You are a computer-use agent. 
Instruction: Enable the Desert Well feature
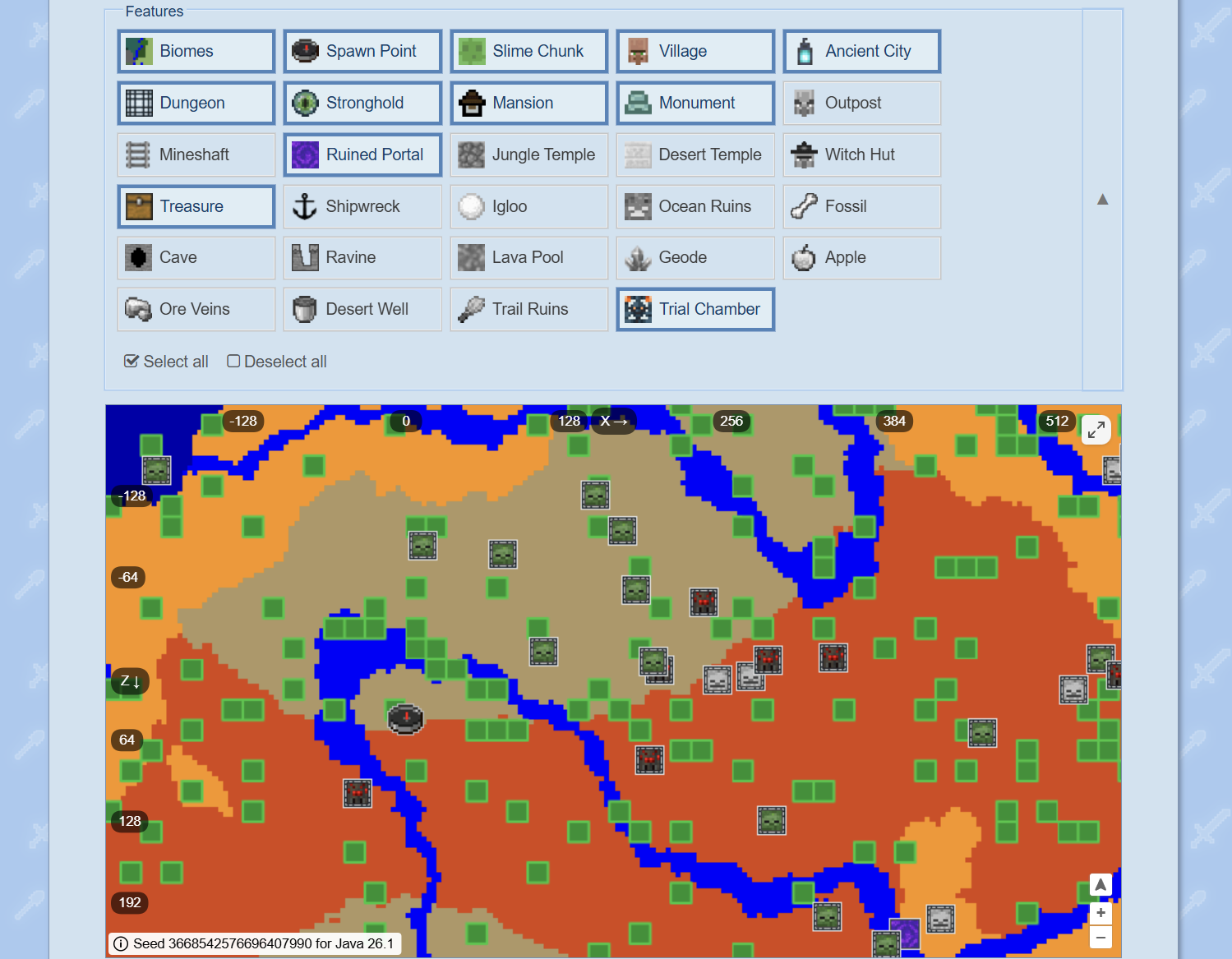pos(362,309)
